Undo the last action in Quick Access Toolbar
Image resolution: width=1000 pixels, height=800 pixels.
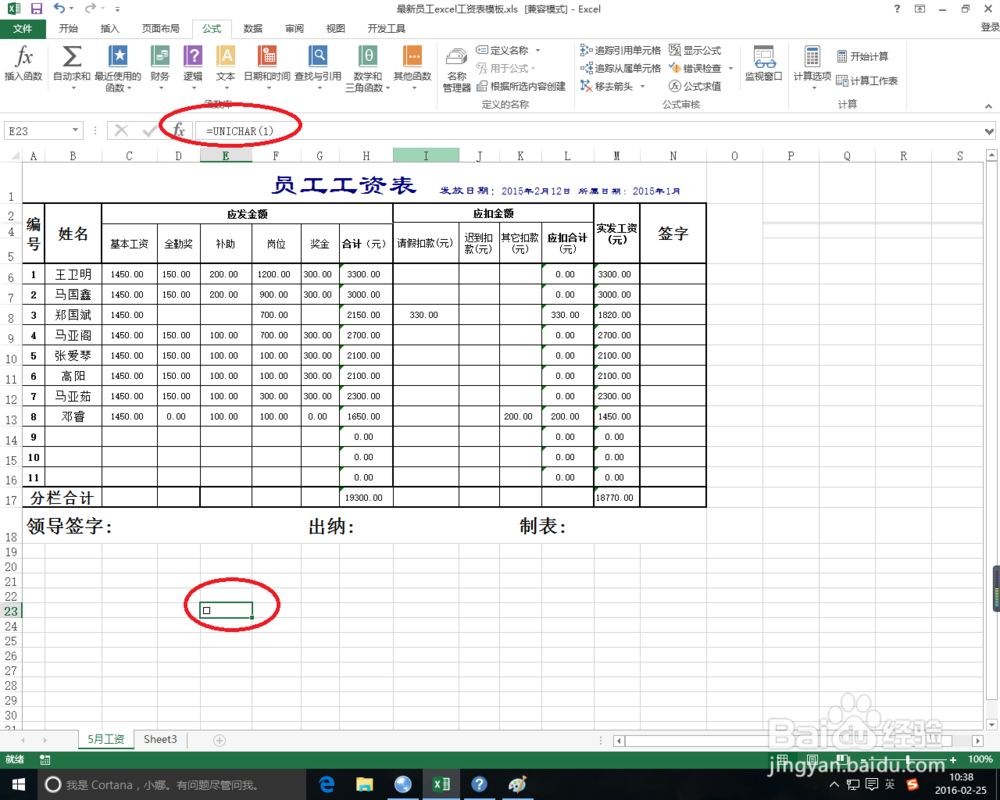(59, 8)
